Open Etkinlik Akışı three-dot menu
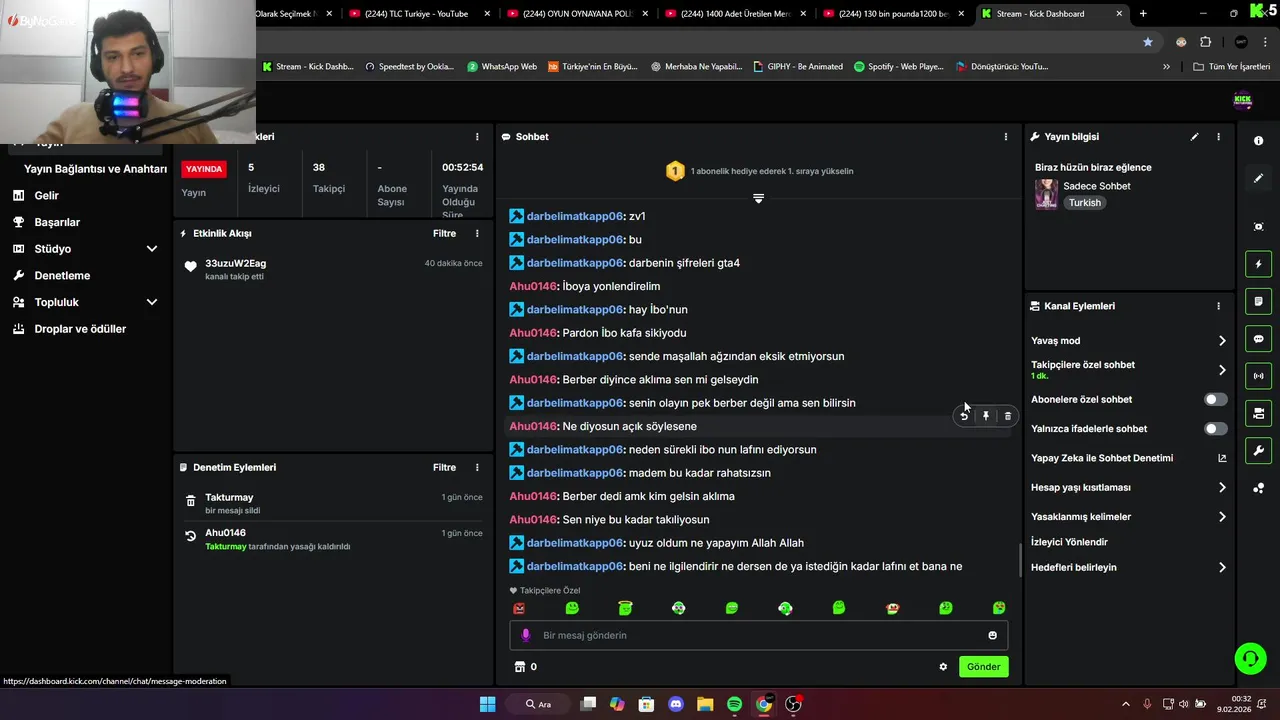The width and height of the screenshot is (1280, 720). click(x=477, y=233)
